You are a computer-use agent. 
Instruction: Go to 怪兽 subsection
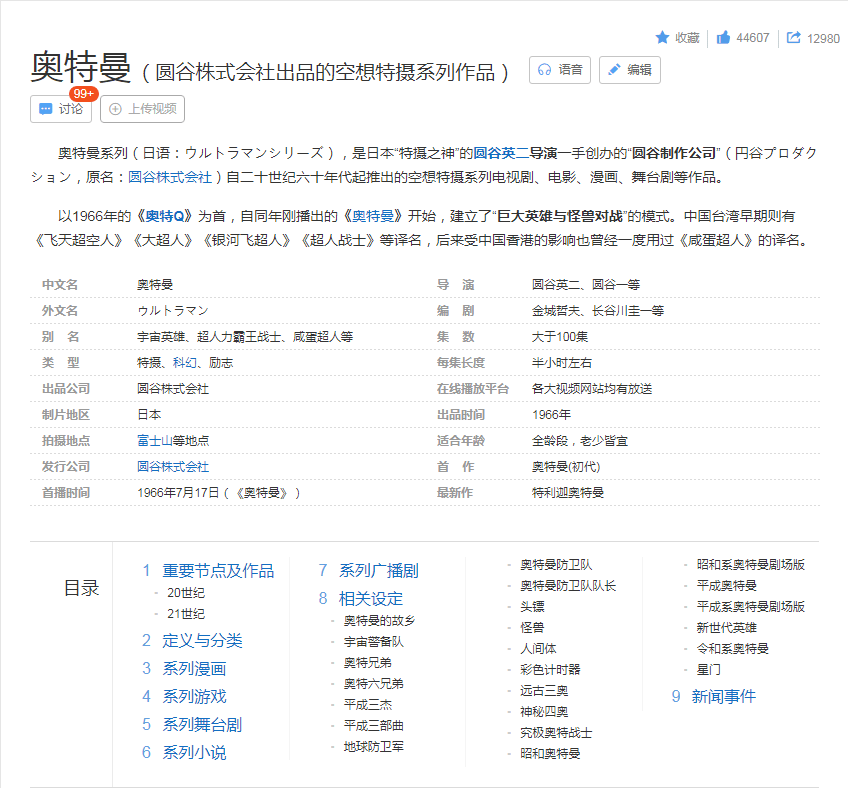pos(532,627)
